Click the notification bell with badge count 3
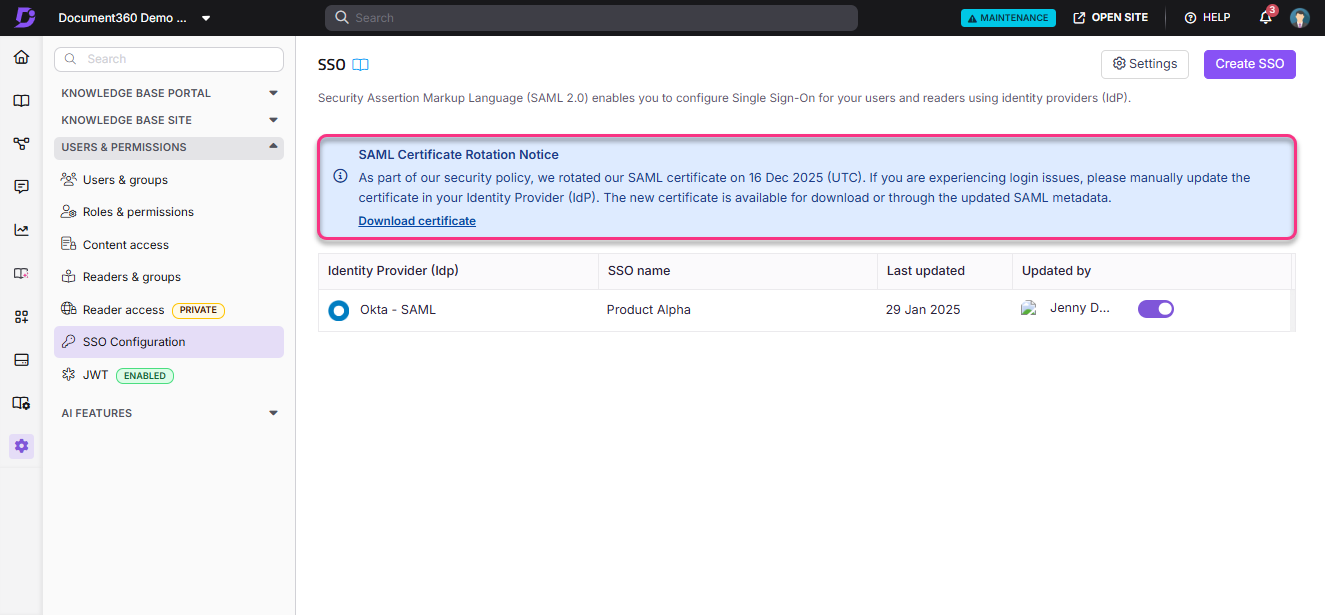The height and width of the screenshot is (615, 1325). point(1264,17)
